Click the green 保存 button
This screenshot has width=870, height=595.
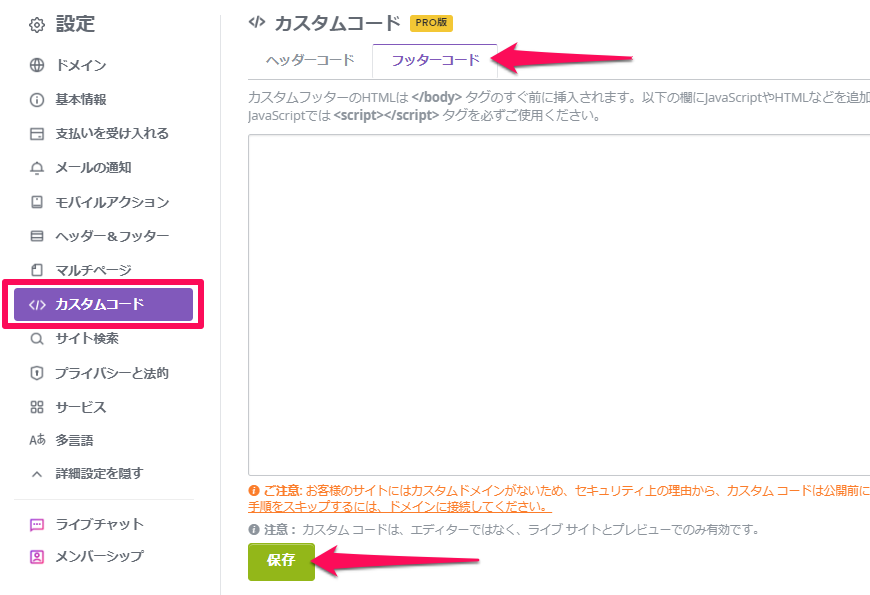coord(281,562)
